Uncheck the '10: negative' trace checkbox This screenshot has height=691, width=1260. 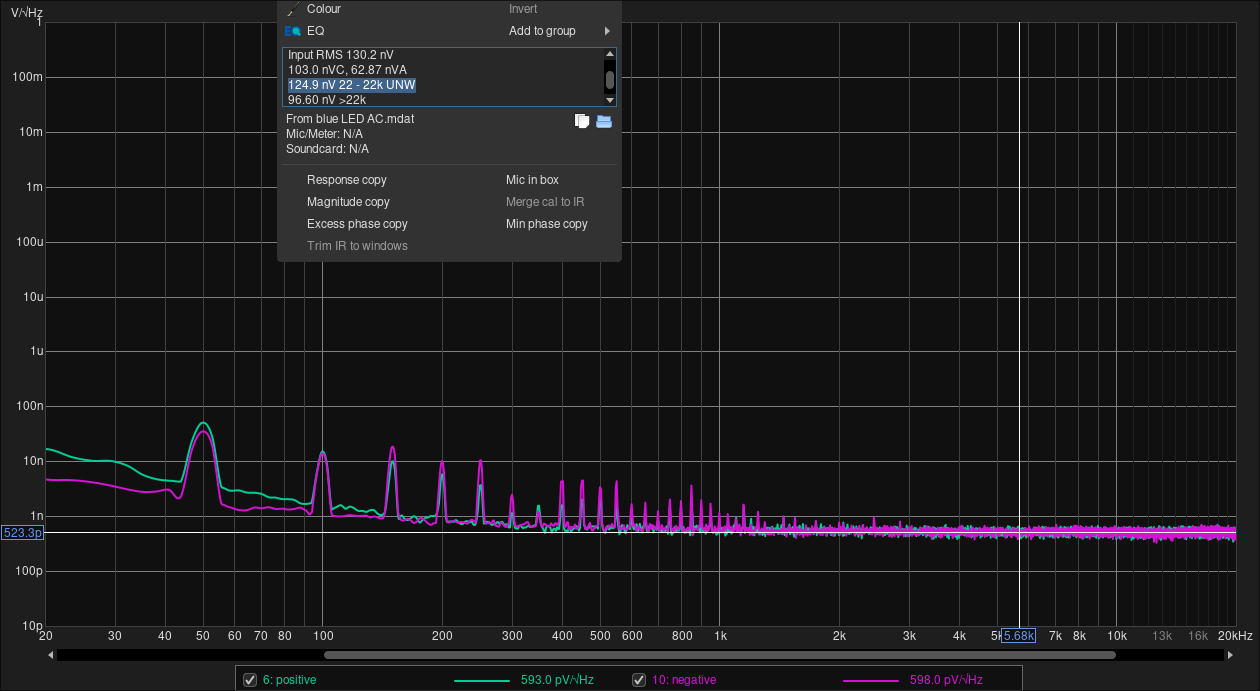[x=639, y=680]
